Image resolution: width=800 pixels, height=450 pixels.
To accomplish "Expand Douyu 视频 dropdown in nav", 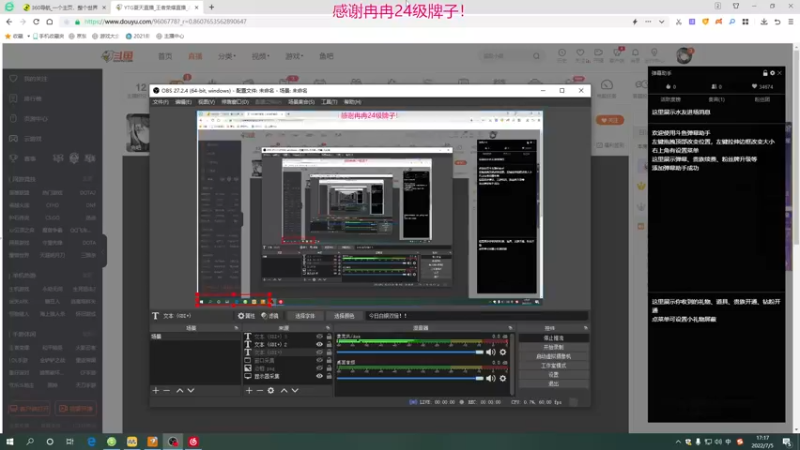I will (x=261, y=56).
